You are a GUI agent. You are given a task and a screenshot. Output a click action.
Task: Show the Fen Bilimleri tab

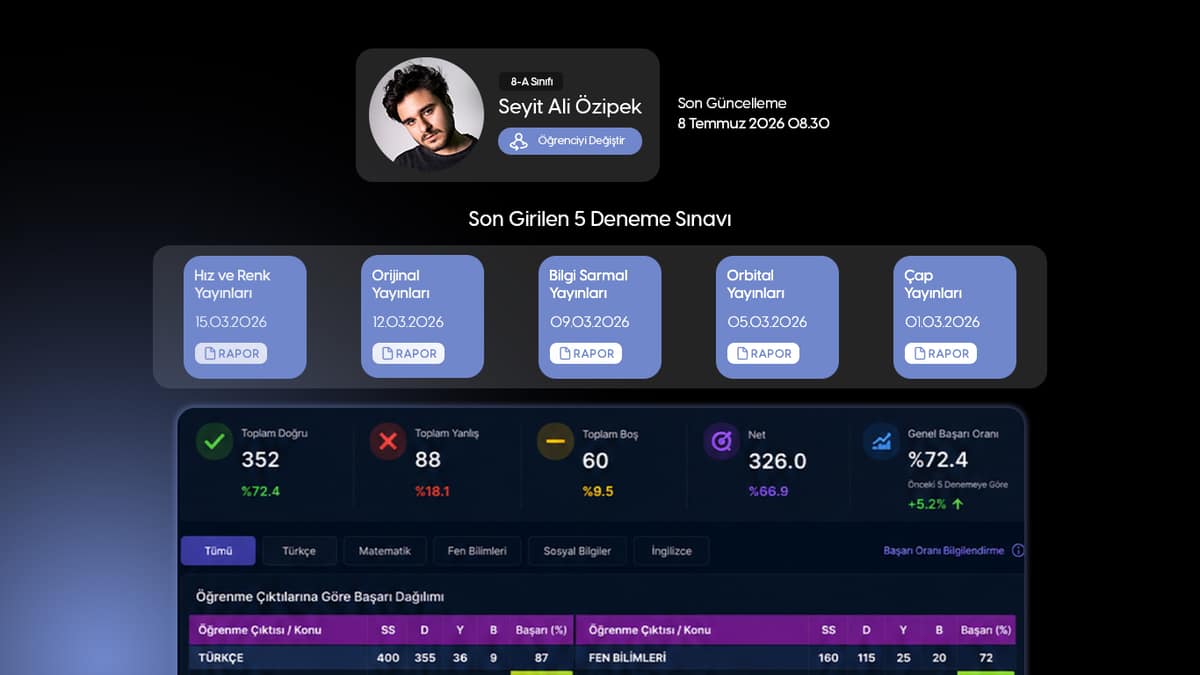coord(477,551)
